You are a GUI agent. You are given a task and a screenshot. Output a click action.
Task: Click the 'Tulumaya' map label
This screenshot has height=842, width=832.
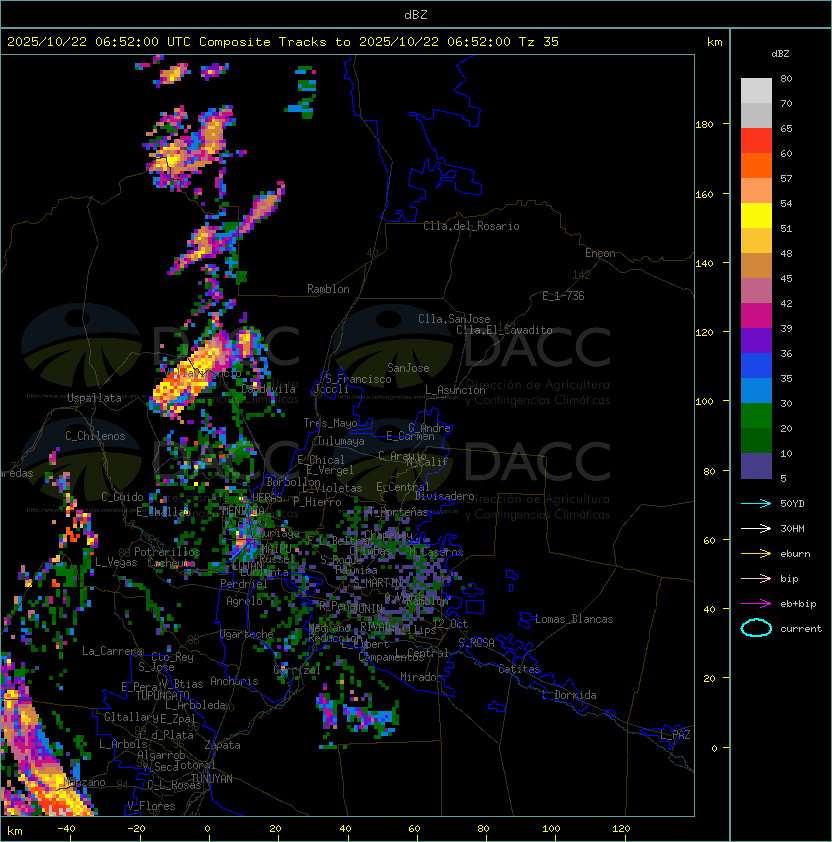point(341,441)
